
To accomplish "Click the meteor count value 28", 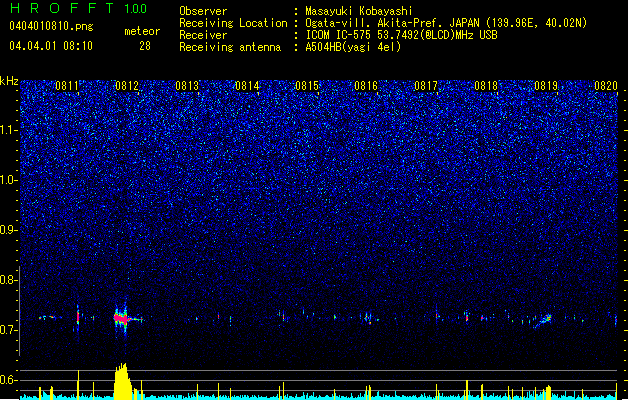I will [x=145, y=46].
